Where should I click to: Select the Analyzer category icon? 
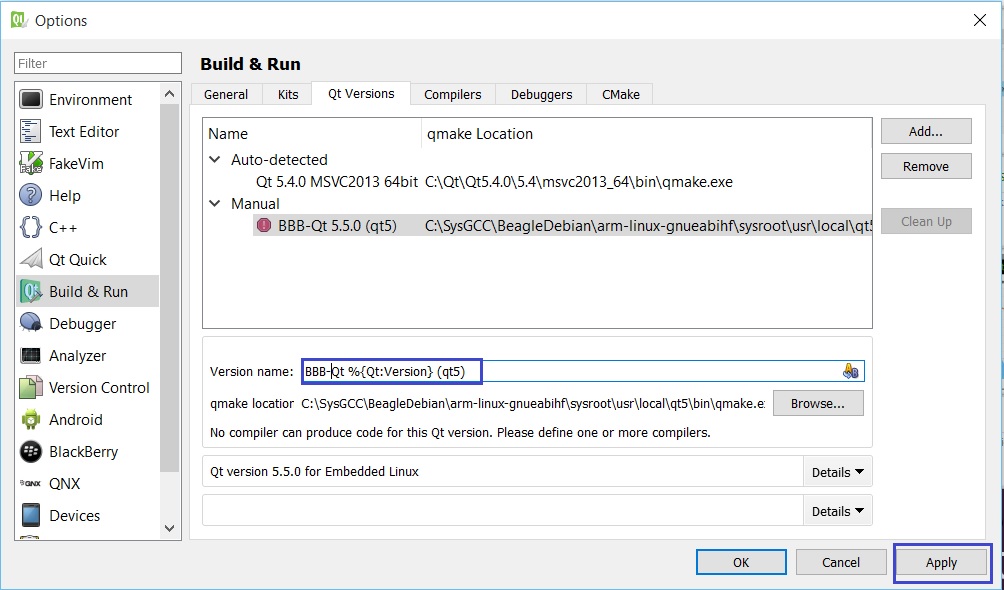[31, 356]
